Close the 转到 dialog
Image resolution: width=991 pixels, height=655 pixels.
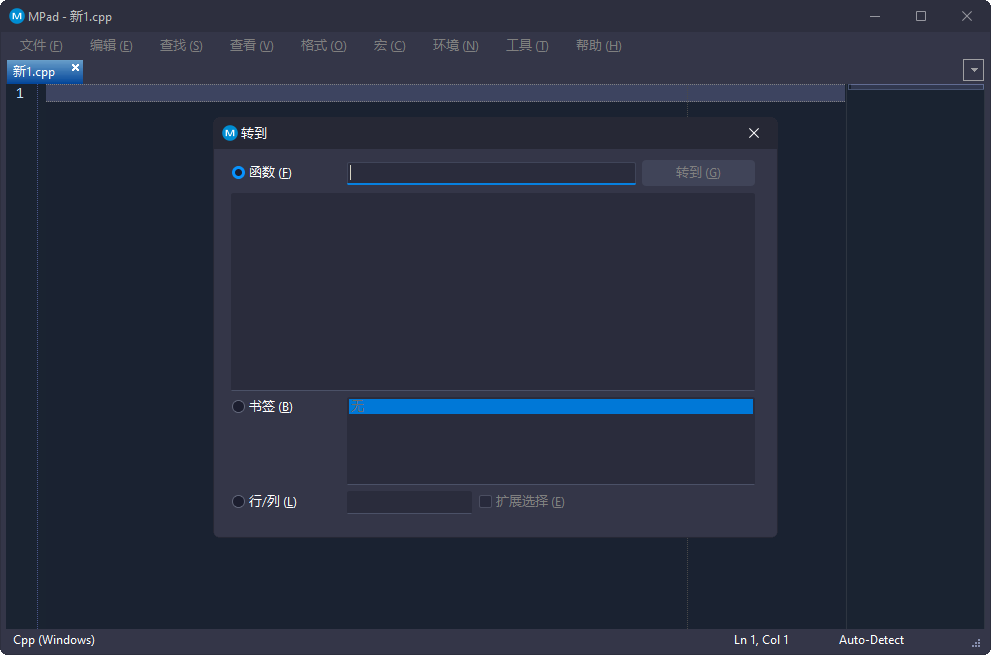click(x=753, y=132)
